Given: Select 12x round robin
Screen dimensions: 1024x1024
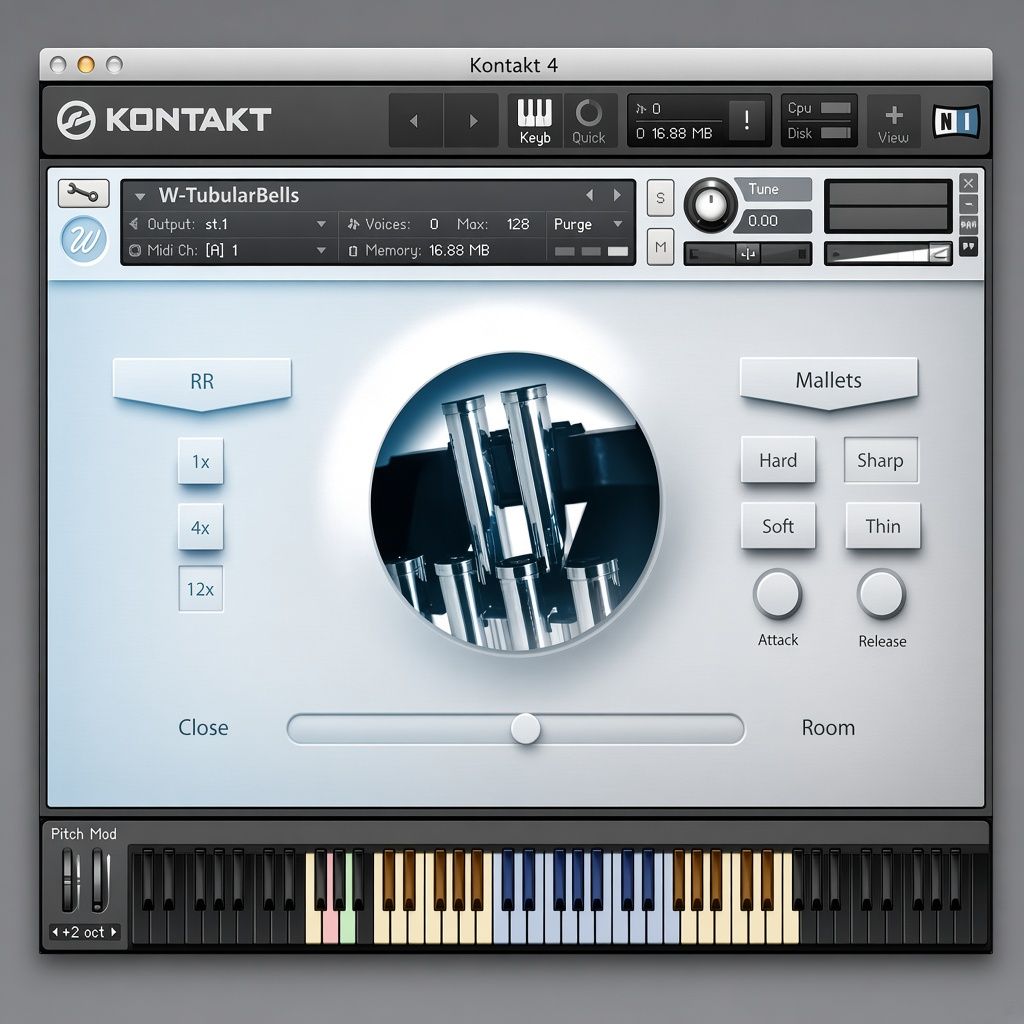Looking at the screenshot, I should pyautogui.click(x=200, y=589).
